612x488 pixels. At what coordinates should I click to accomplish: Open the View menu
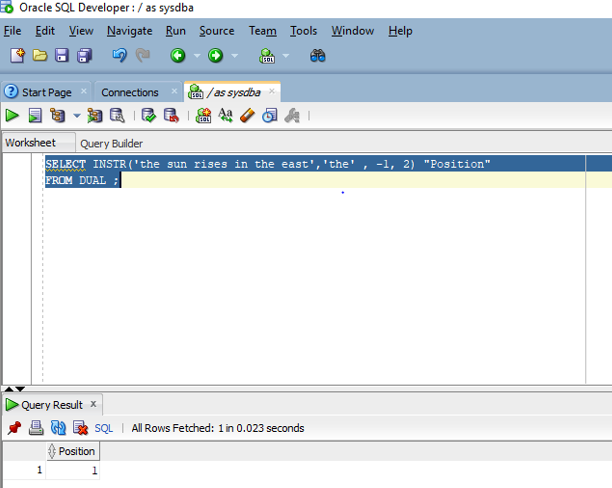click(81, 31)
